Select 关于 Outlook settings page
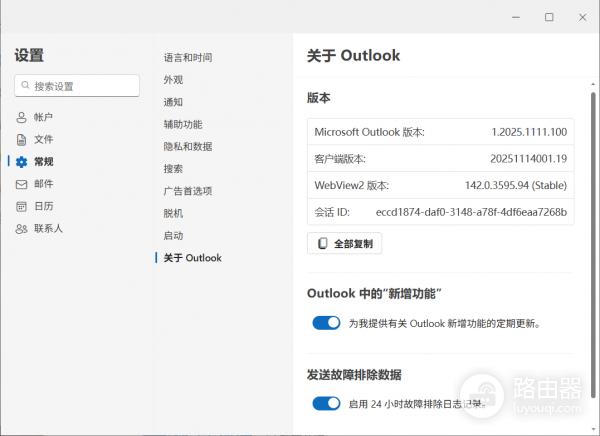Image resolution: width=600 pixels, height=436 pixels. [192, 258]
